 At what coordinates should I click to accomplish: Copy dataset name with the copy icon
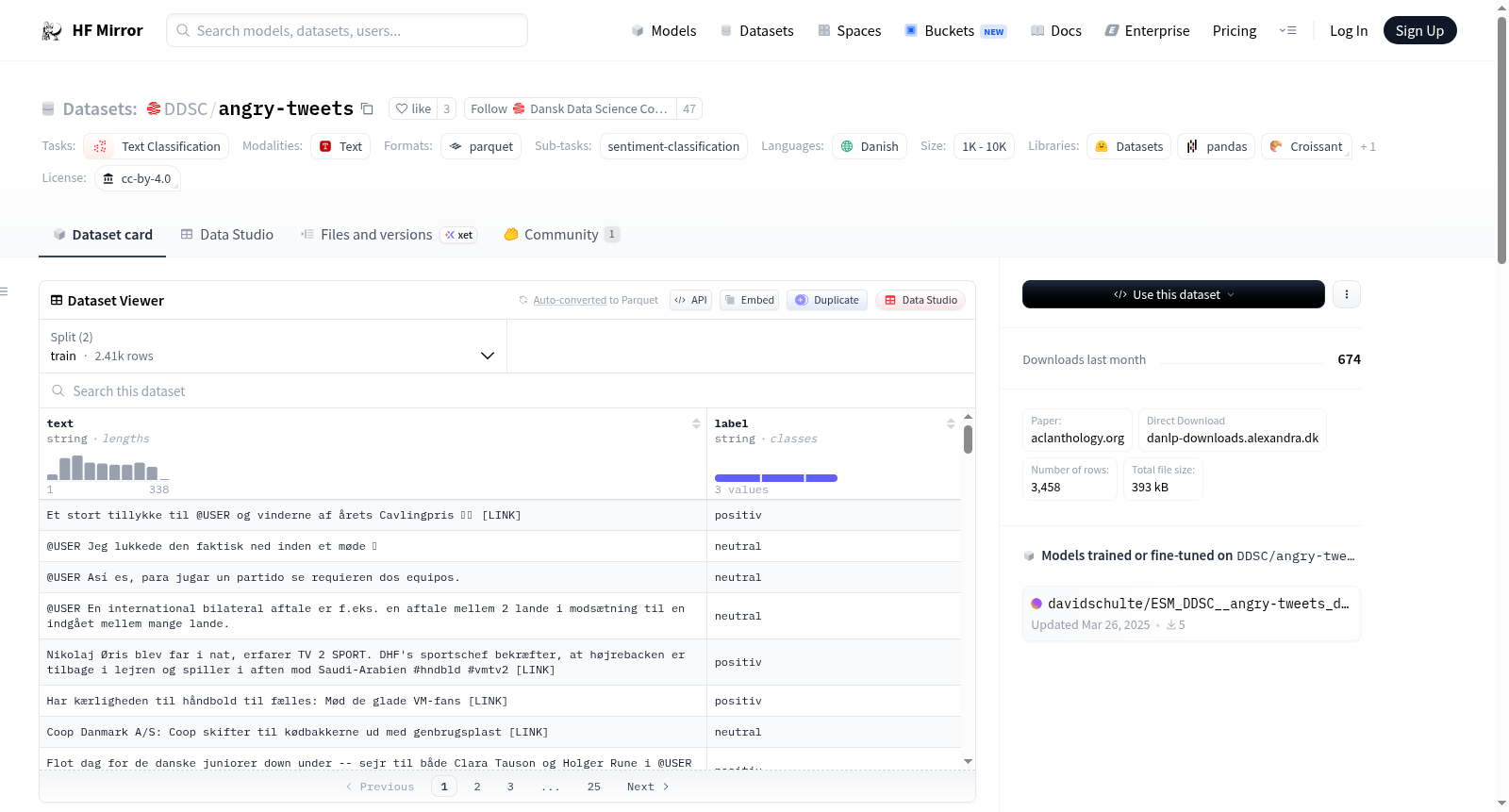(368, 109)
